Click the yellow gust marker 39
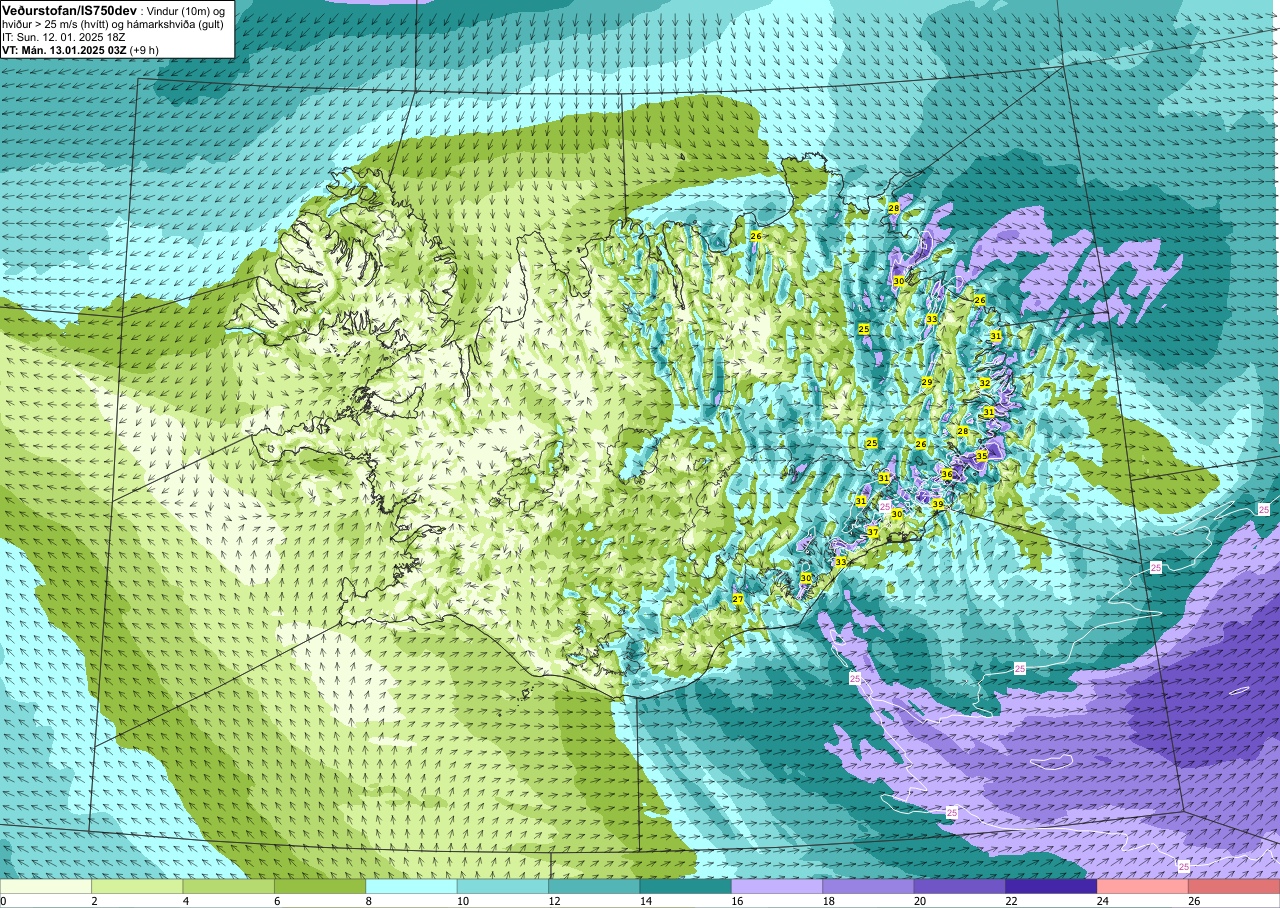 coord(937,504)
